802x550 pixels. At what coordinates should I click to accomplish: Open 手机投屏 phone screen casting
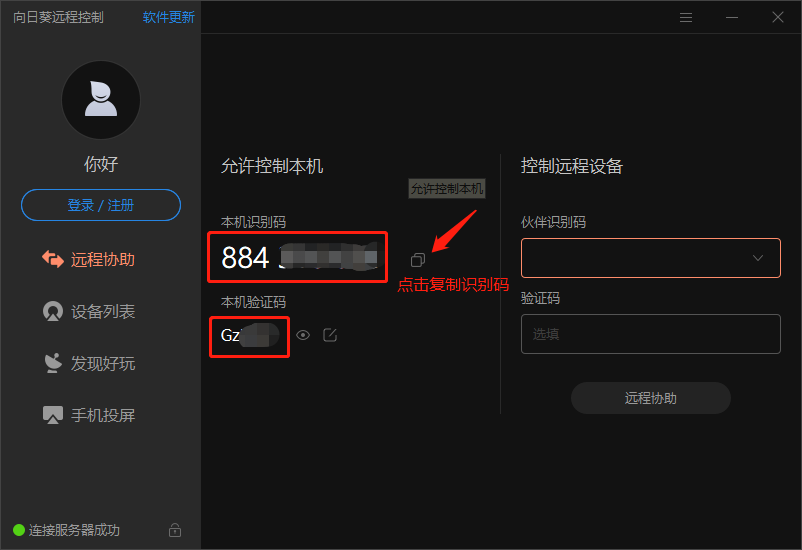click(88, 415)
